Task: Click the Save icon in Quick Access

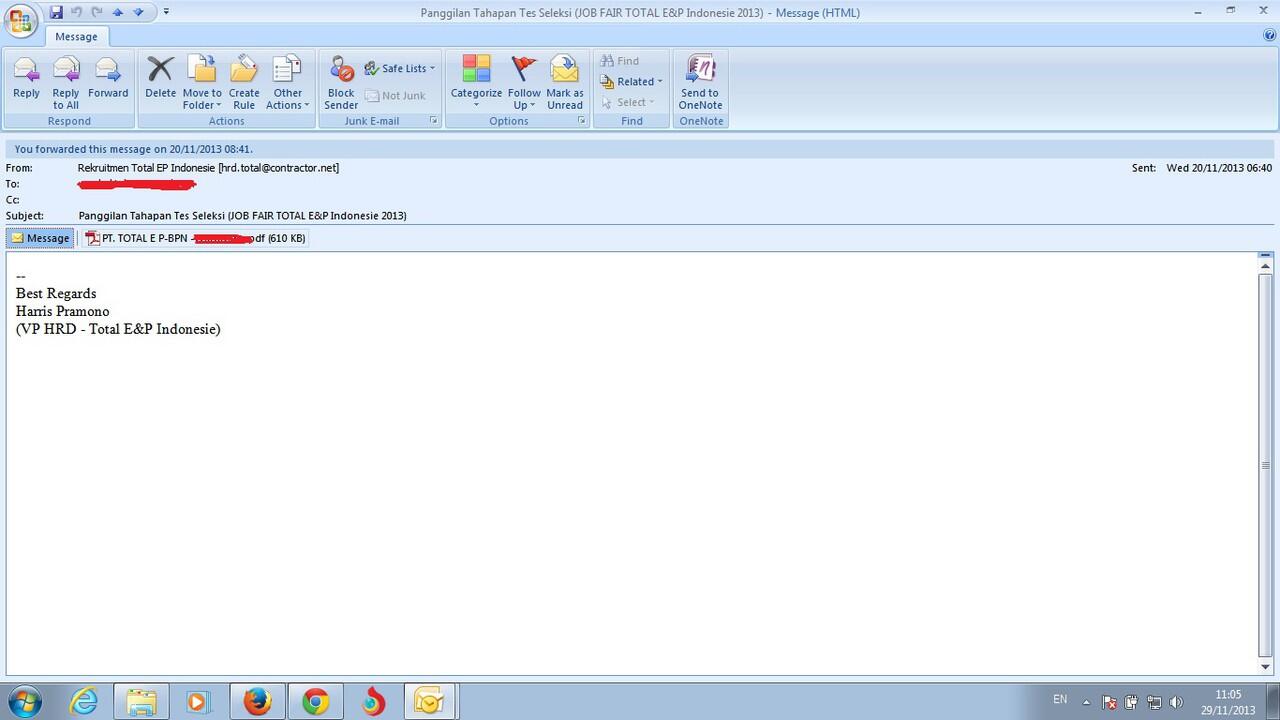Action: pos(56,12)
